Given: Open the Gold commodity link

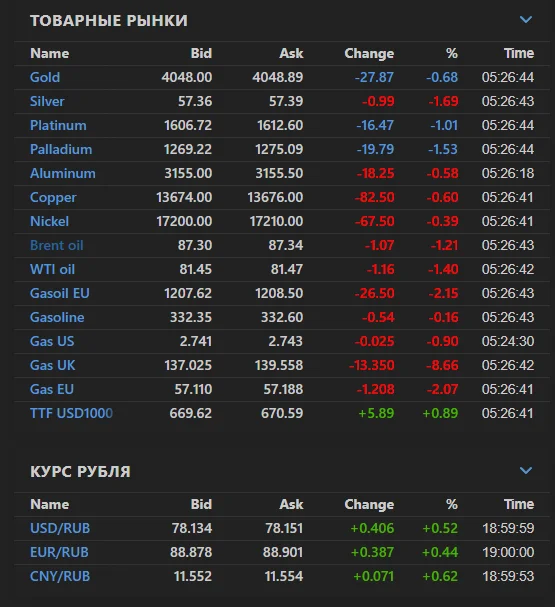Looking at the screenshot, I should click(45, 77).
